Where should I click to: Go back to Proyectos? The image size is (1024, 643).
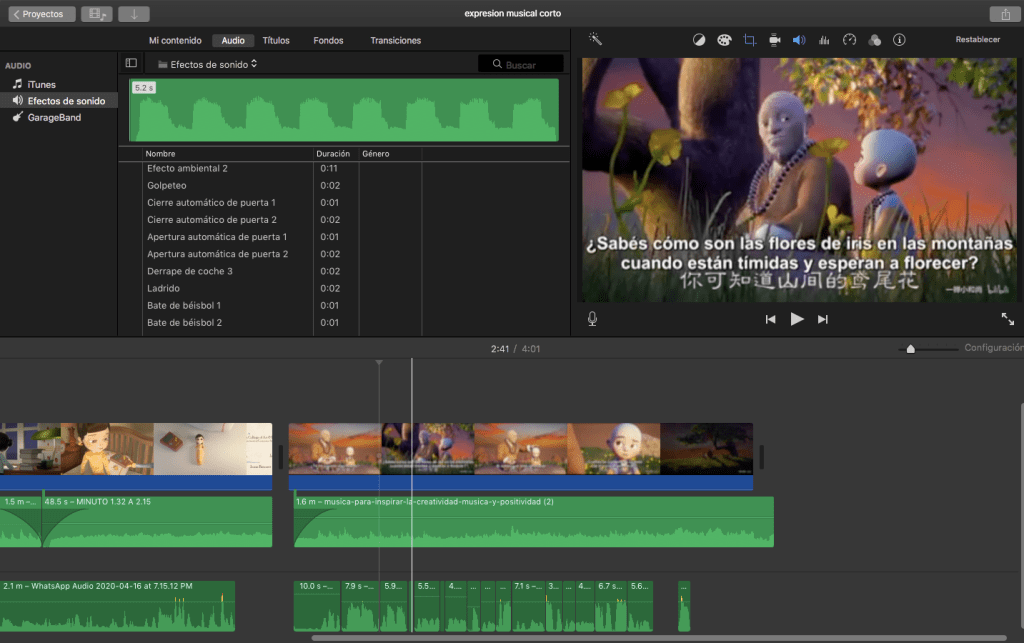[37, 14]
